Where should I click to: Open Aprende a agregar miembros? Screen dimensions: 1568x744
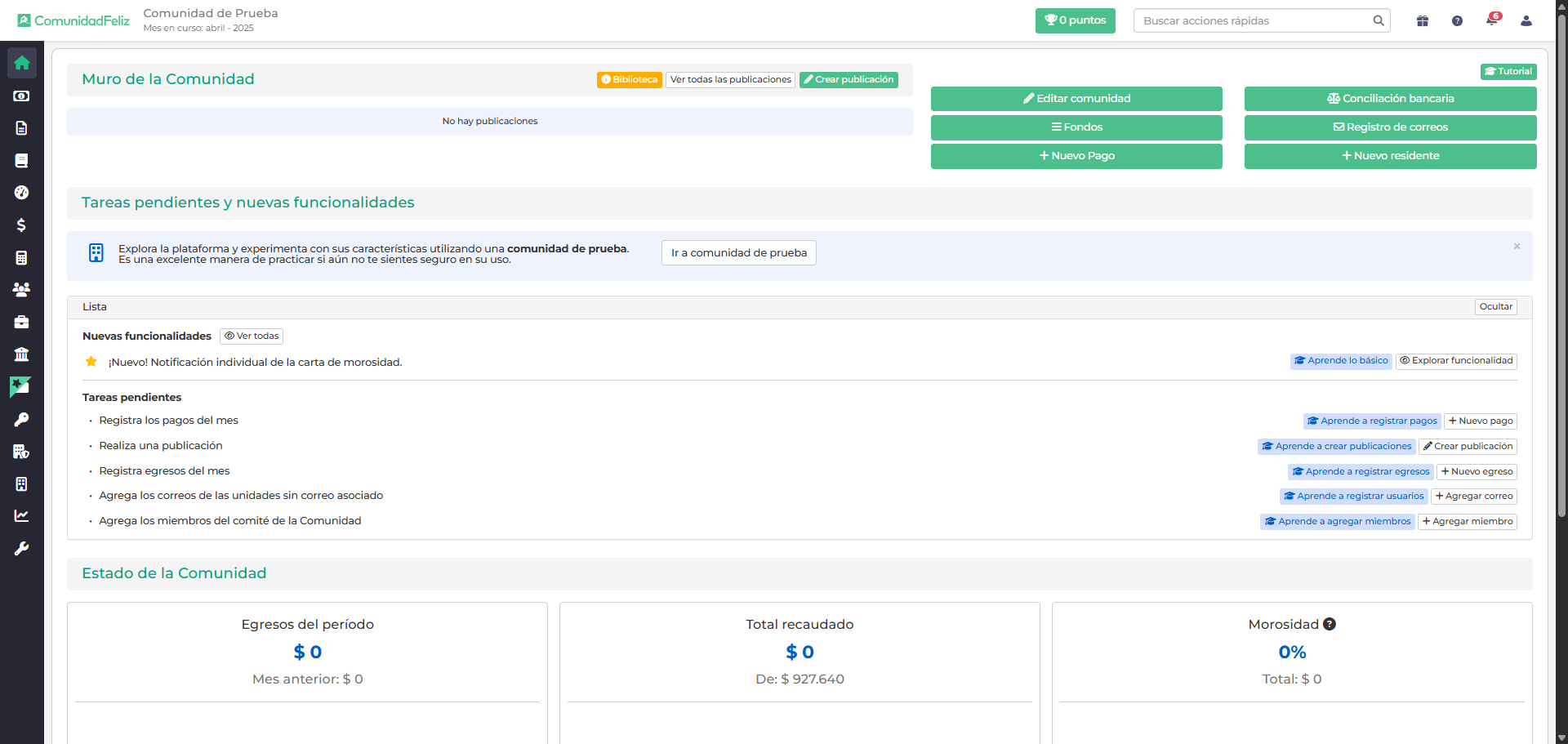[x=1338, y=522]
